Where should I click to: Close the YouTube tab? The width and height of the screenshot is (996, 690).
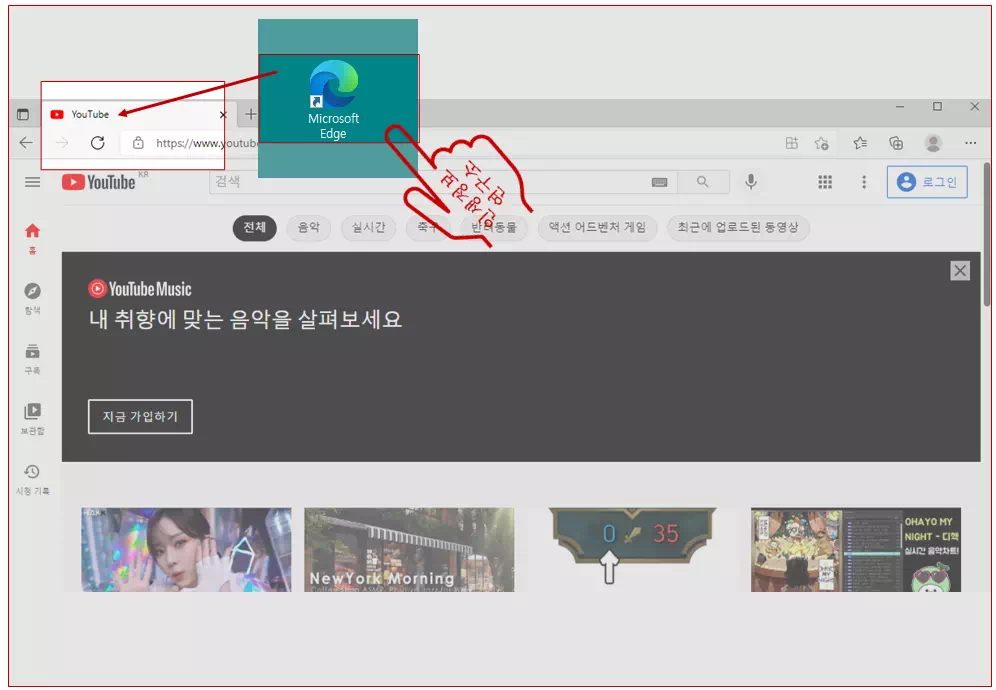point(223,114)
